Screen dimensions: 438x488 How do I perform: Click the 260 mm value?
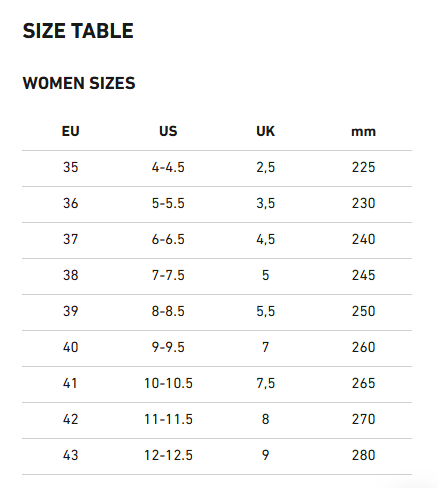point(364,347)
